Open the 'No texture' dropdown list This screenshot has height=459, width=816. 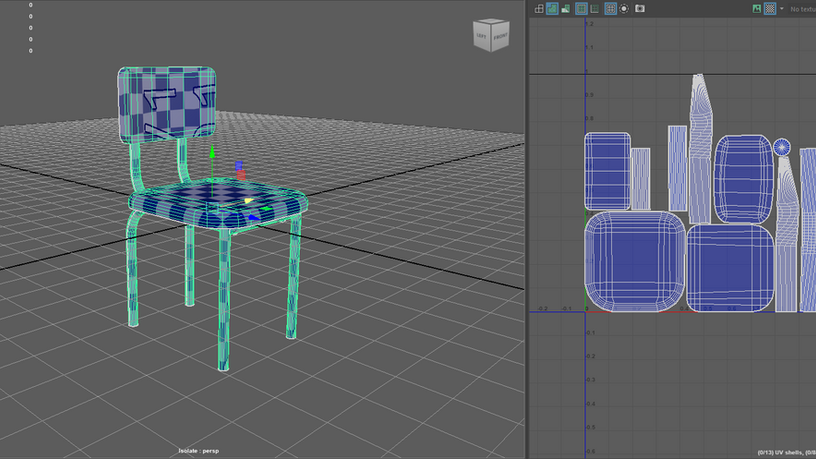pyautogui.click(x=802, y=9)
